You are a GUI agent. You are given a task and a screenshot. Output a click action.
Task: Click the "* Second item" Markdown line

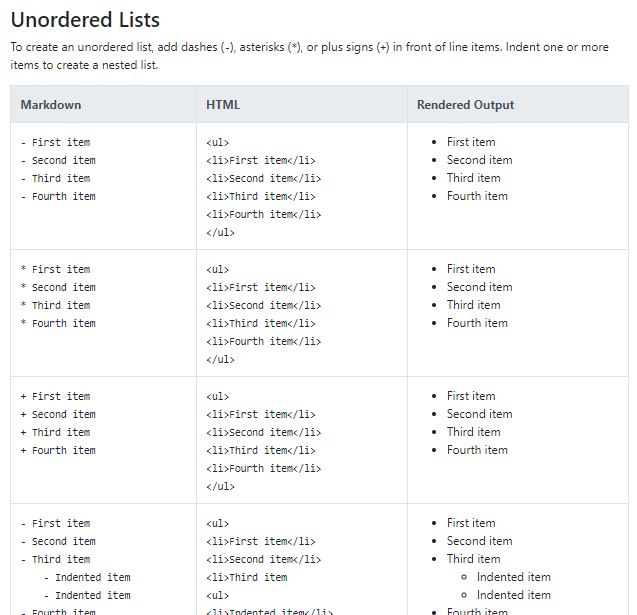tap(58, 287)
